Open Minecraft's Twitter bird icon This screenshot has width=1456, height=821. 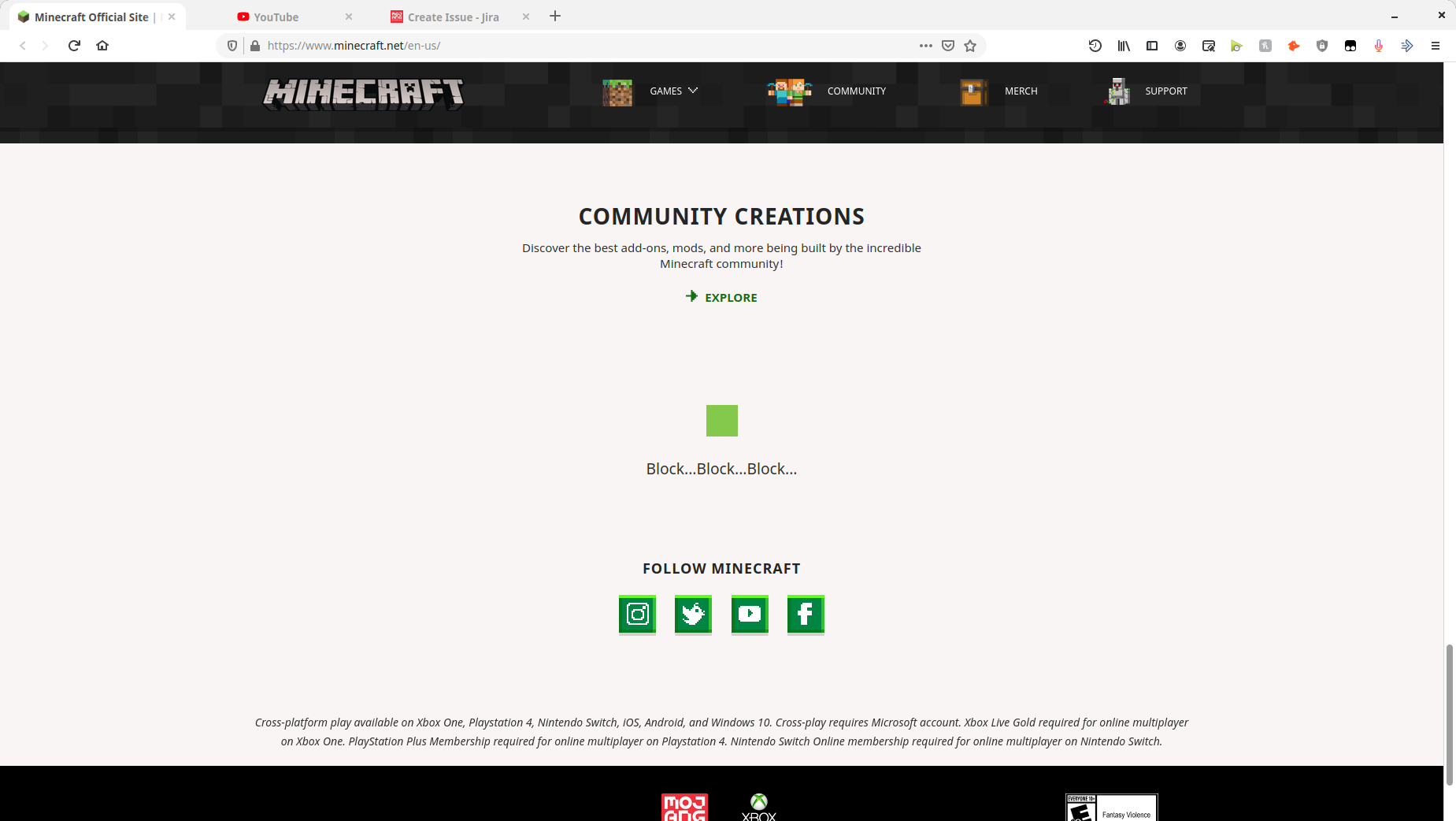(x=693, y=614)
